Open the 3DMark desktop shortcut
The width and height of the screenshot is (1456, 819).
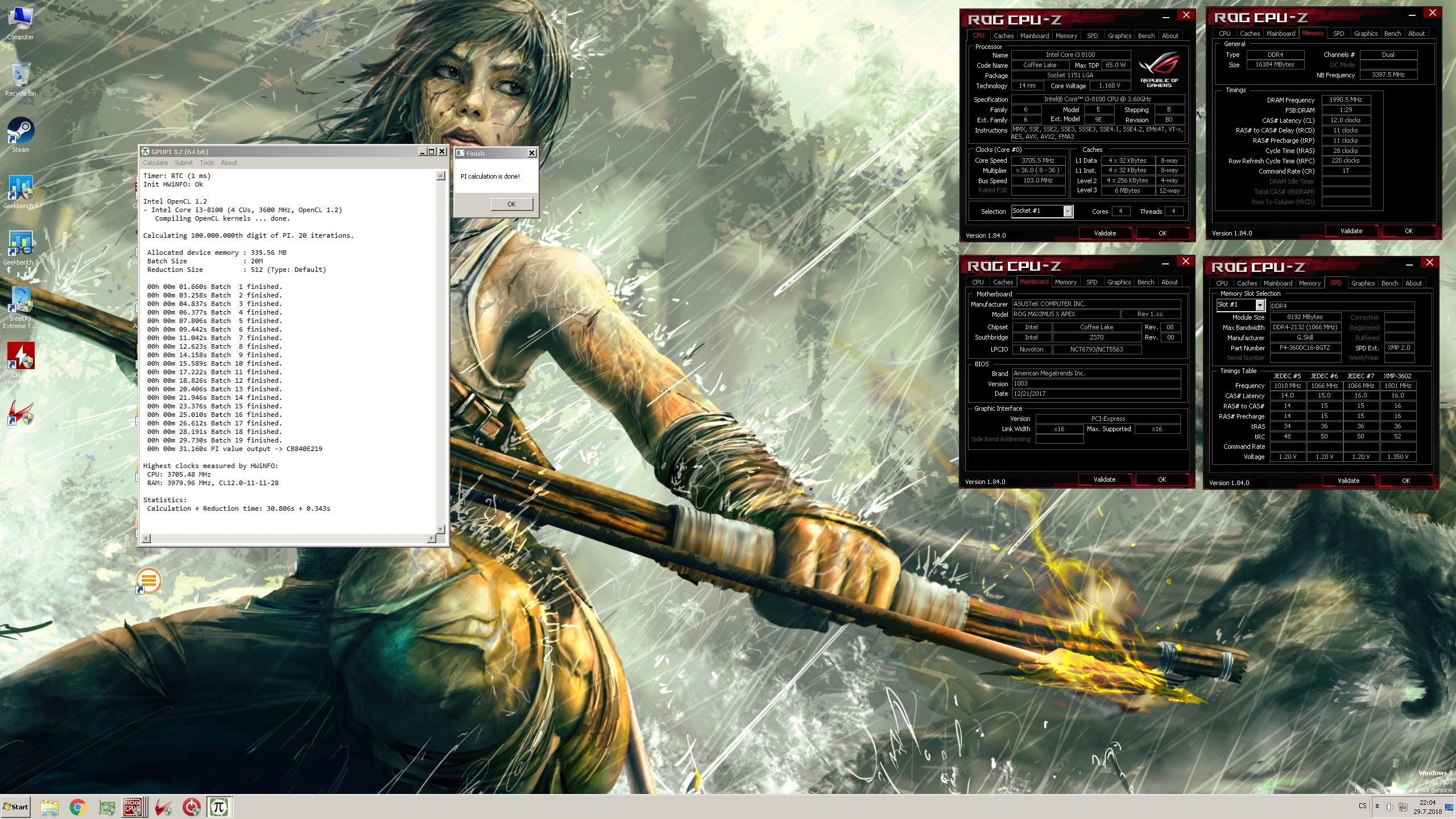tap(148, 586)
